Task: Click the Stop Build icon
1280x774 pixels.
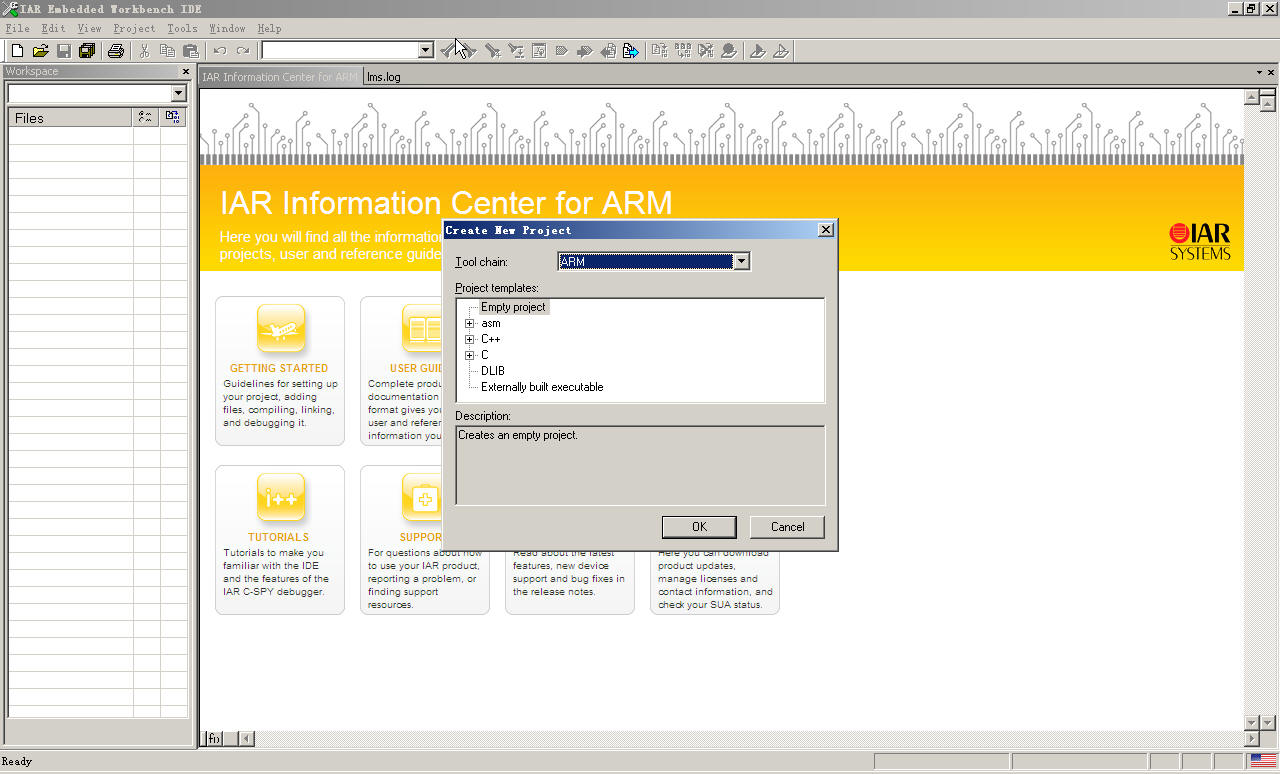Action: coord(706,50)
